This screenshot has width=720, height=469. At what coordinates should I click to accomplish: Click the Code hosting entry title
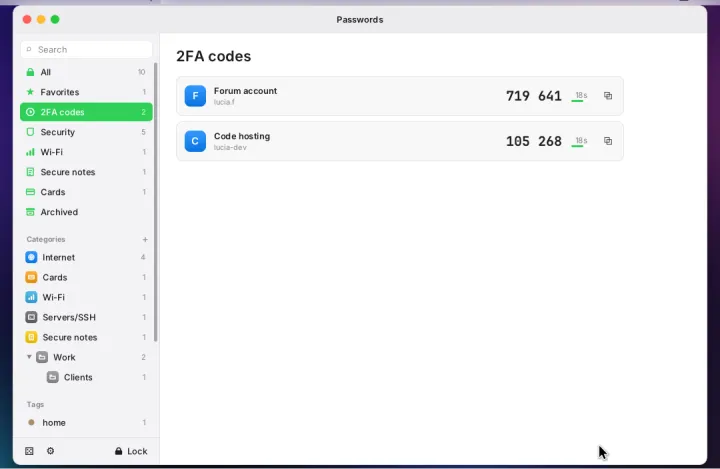(242, 136)
